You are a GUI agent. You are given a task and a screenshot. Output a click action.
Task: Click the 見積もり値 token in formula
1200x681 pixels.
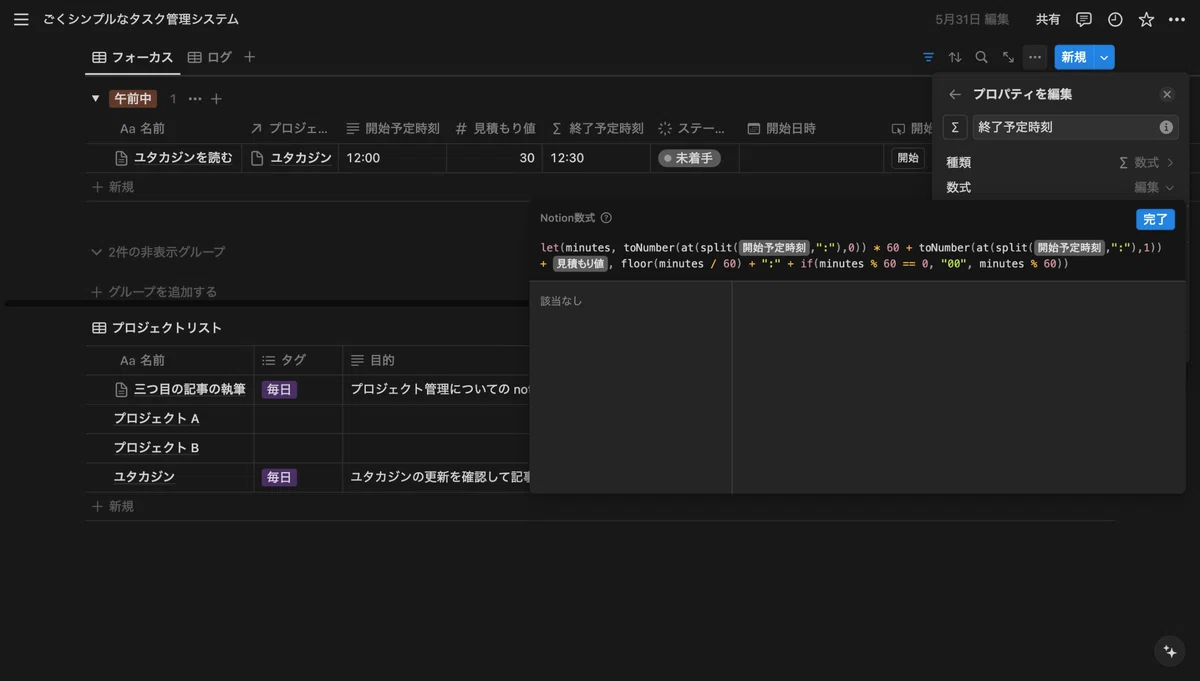580,264
